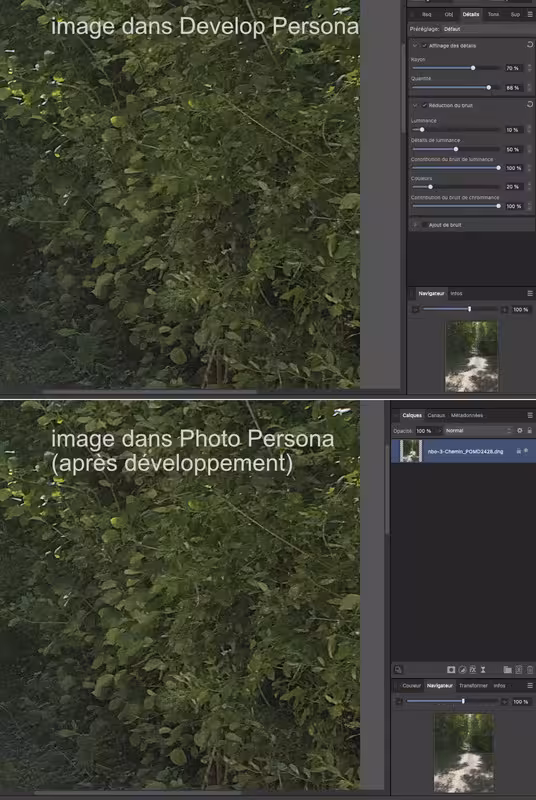Reset the Réduction du bruit section
The height and width of the screenshot is (800, 536).
[530, 105]
